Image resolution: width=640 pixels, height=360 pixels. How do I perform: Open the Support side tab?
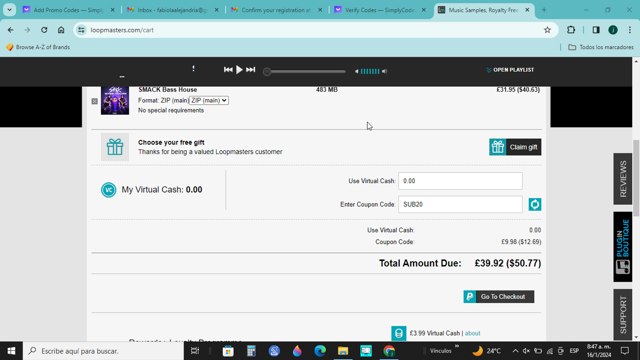point(622,314)
